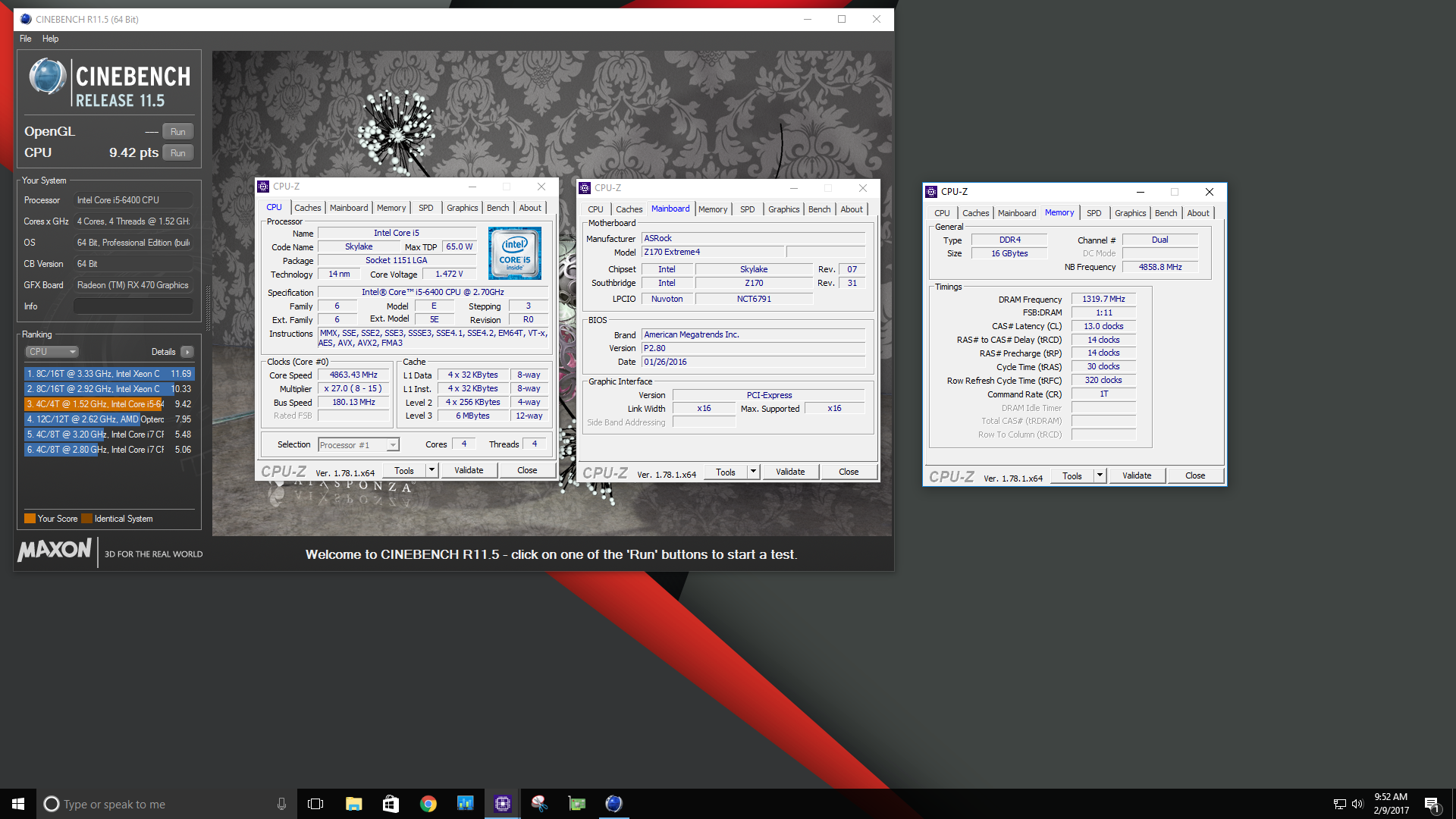Viewport: 1456px width, 819px height.
Task: Select ranking row 1 Xeon 3.33 GHz
Action: [109, 374]
